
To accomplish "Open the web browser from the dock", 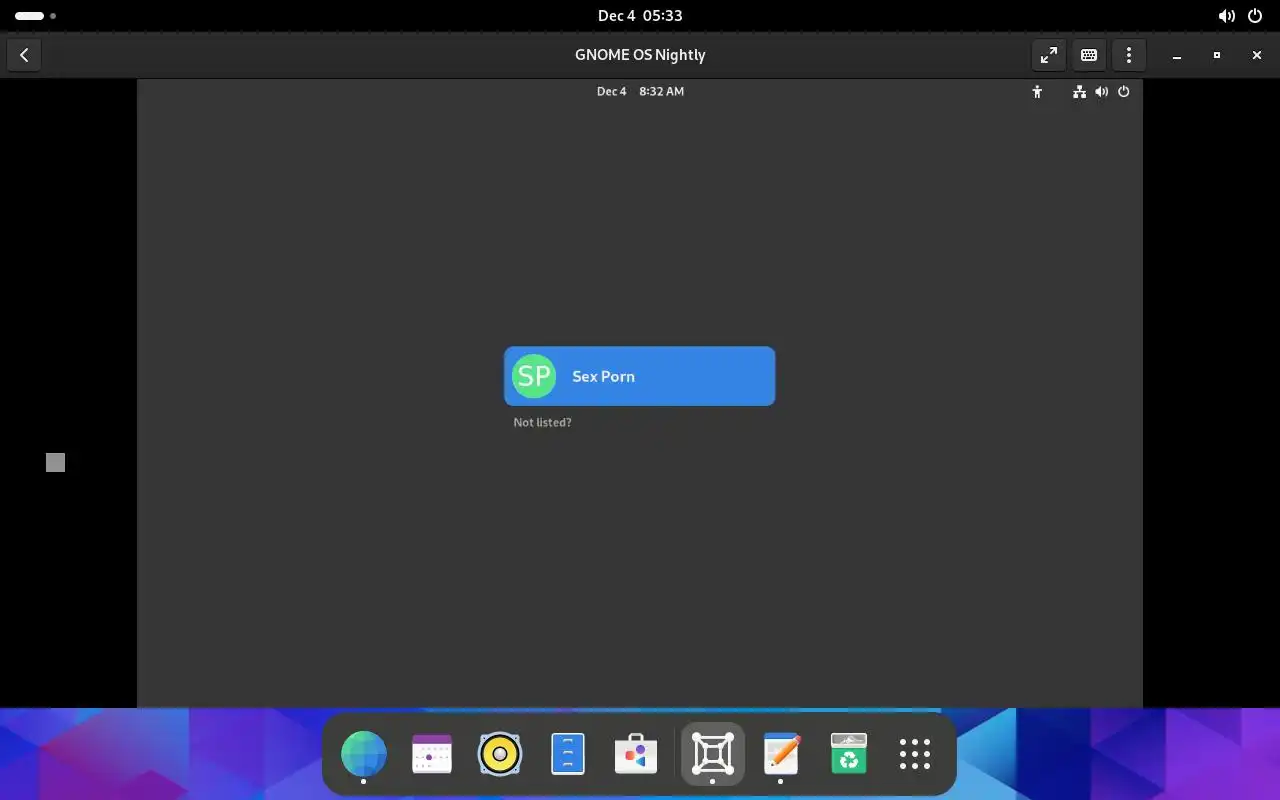I will point(363,754).
